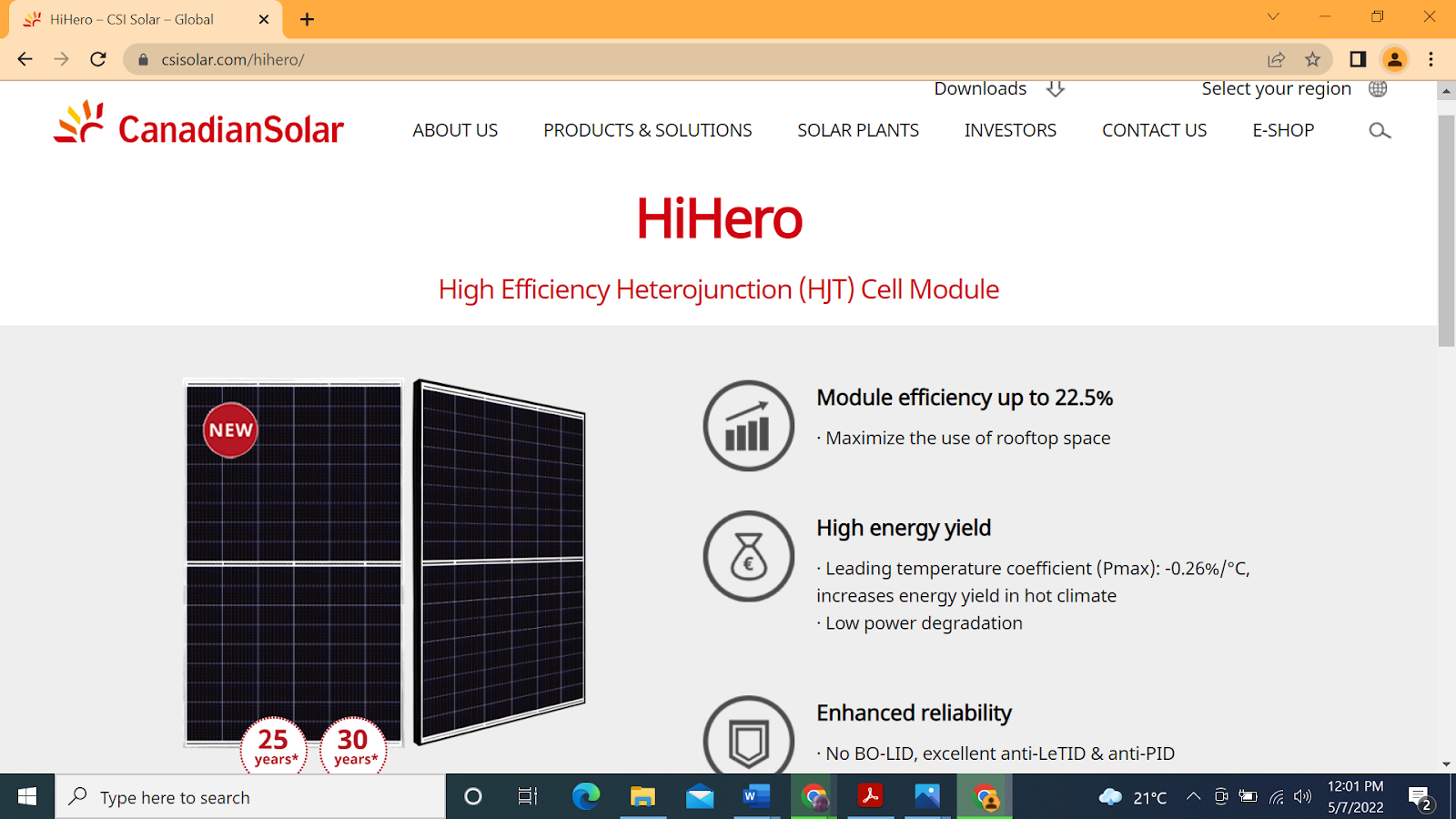The width and height of the screenshot is (1456, 819).
Task: Show hidden system tray icons
Action: coord(1193,797)
